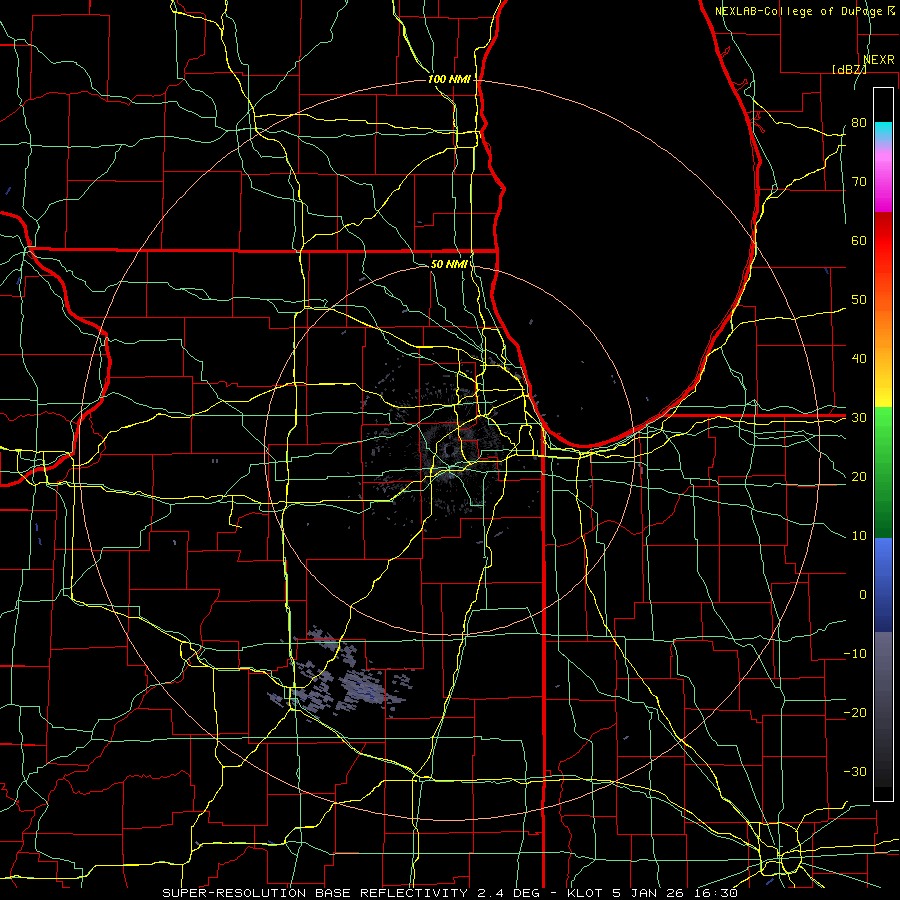Pick the magenta segment of the color bar

point(883,181)
